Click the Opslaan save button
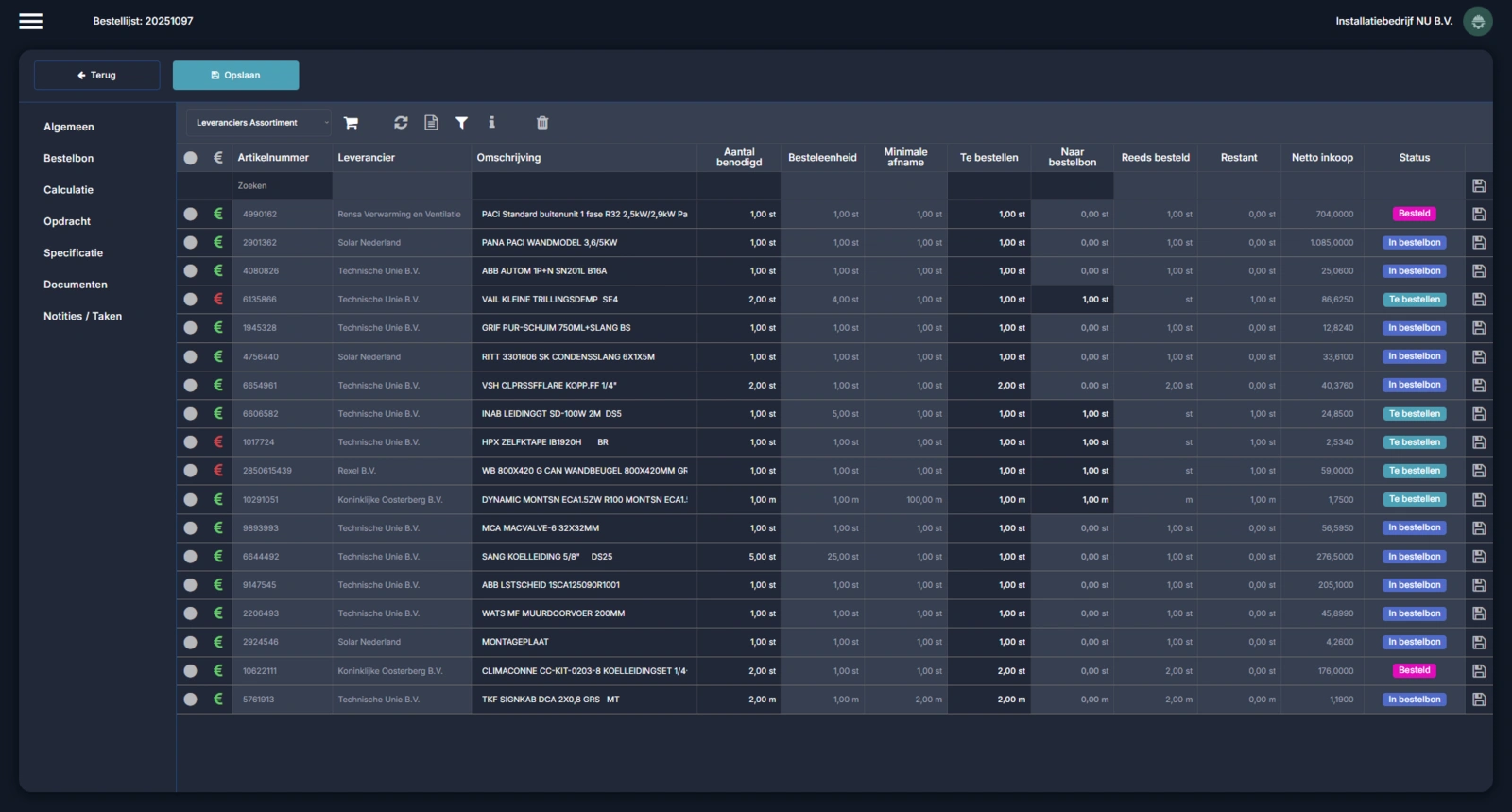1512x812 pixels. (236, 76)
